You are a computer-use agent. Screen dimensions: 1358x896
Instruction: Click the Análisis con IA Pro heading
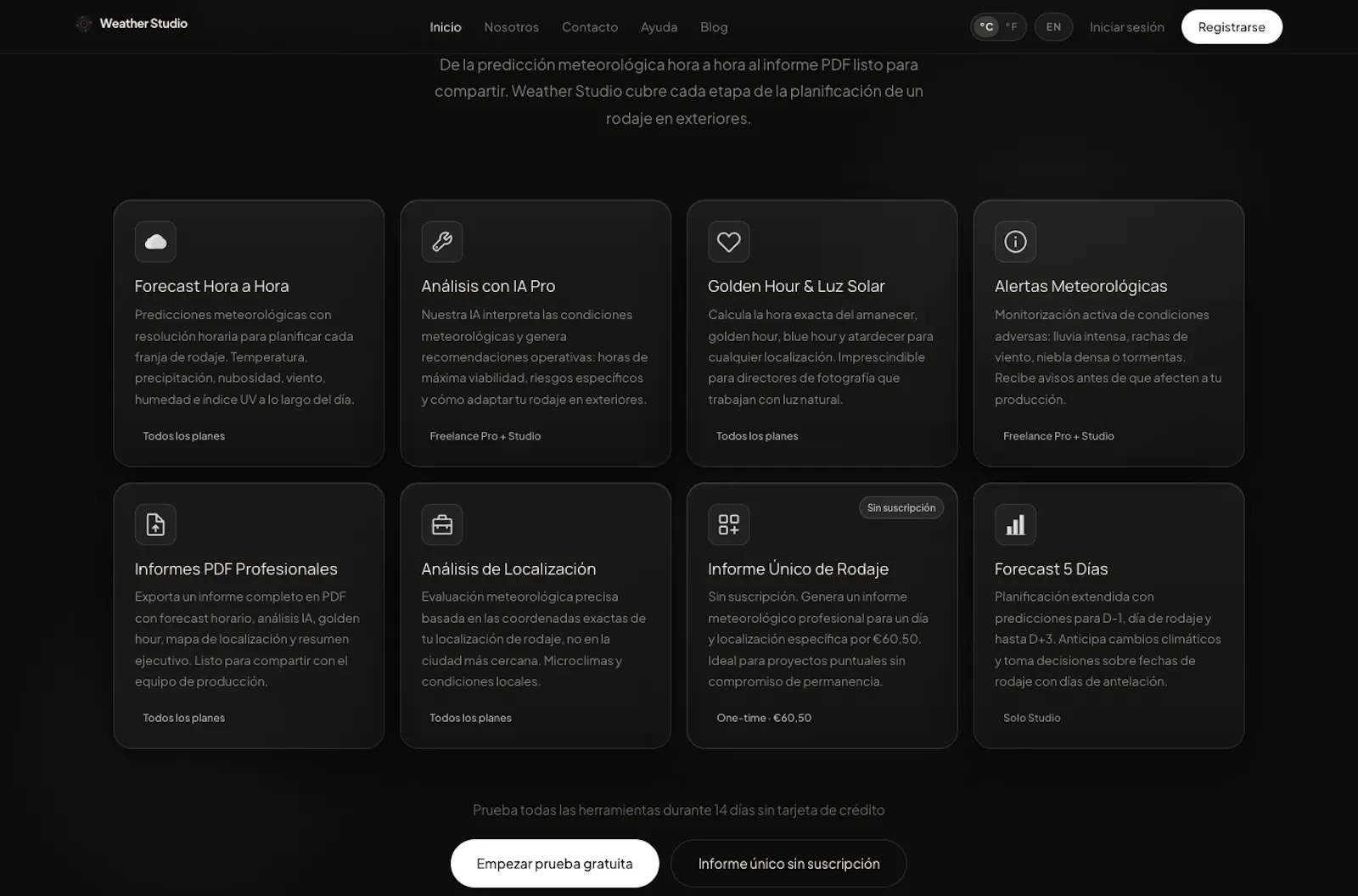[x=488, y=286]
